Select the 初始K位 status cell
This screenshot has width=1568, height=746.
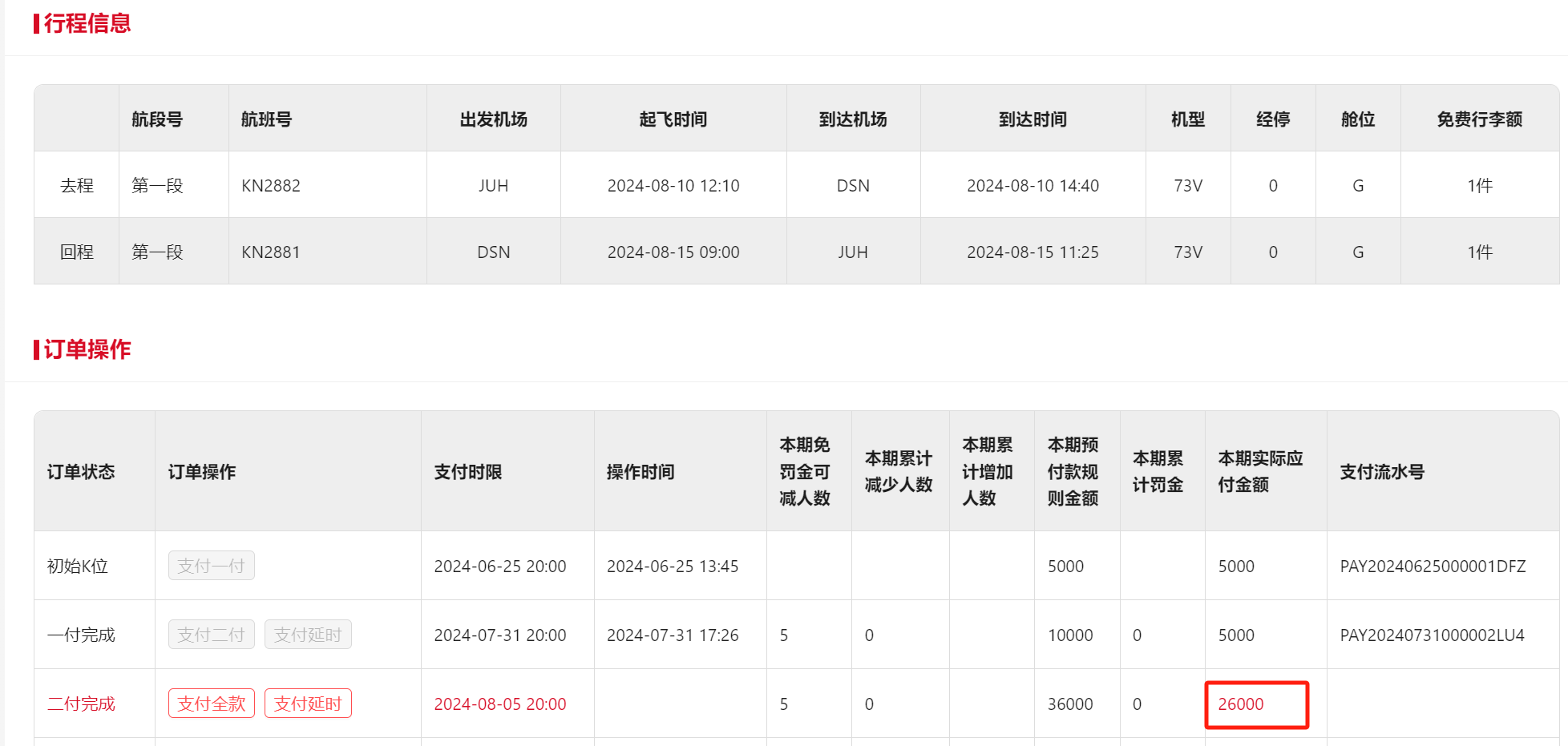pyautogui.click(x=78, y=567)
